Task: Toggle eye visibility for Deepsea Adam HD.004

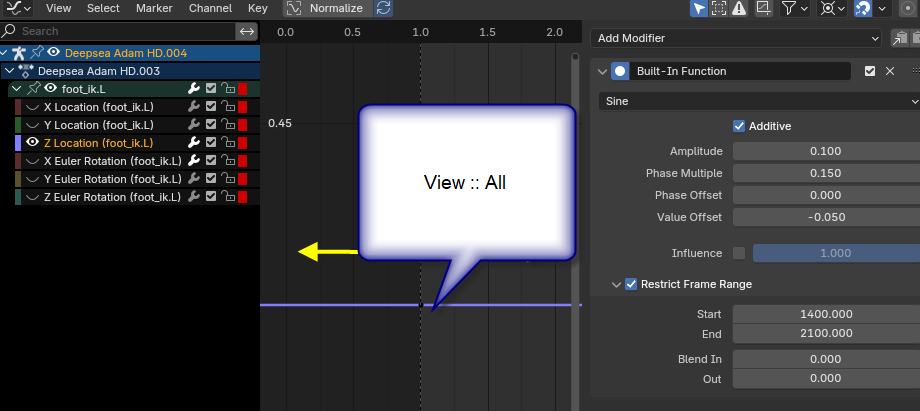Action: point(53,52)
